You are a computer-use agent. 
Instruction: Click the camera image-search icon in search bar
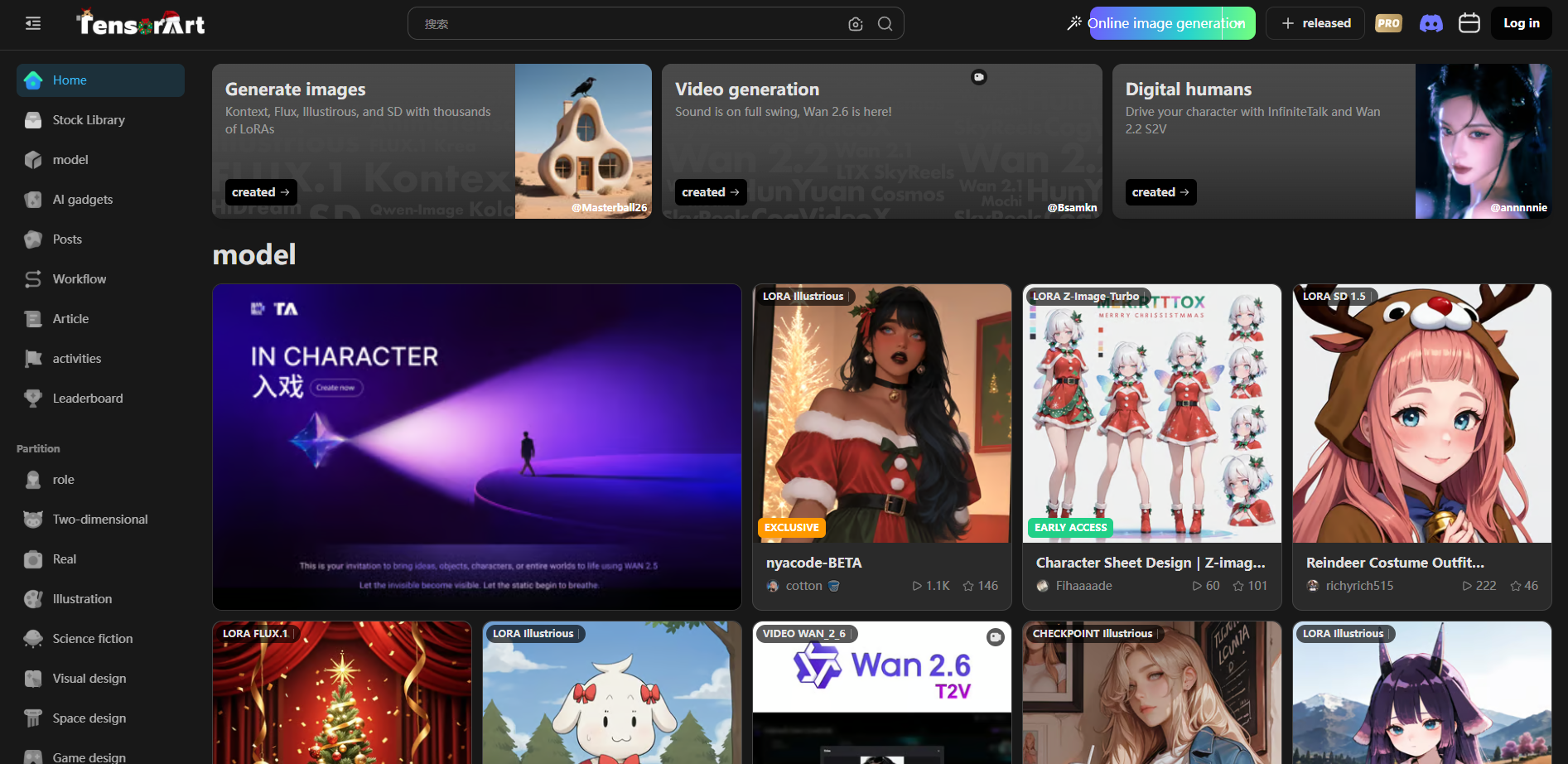[856, 24]
